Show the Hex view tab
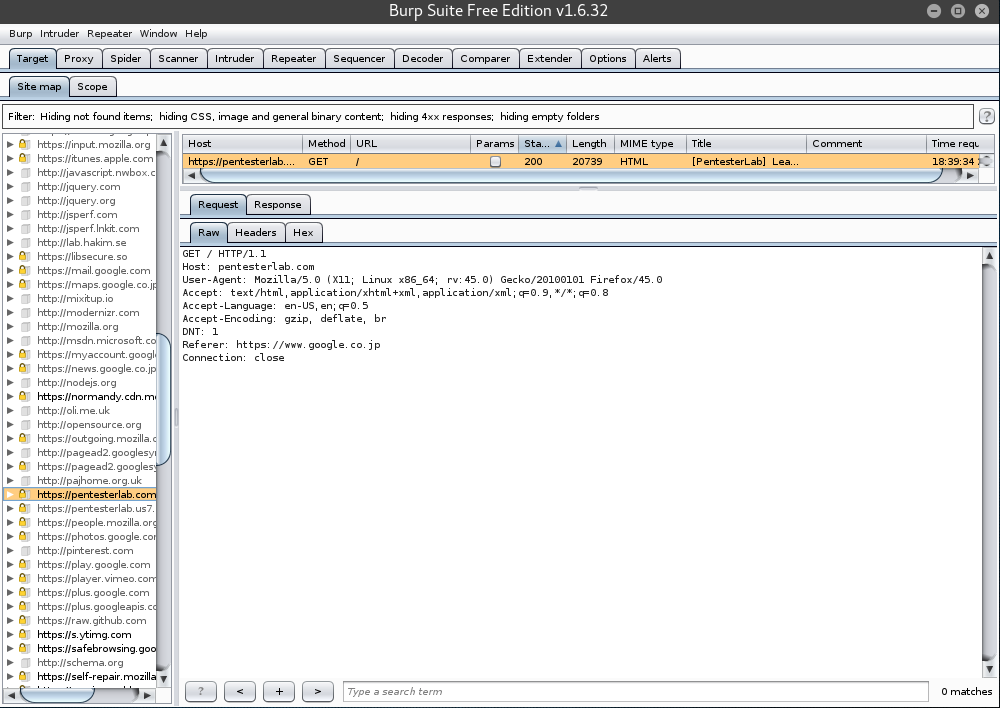Screen dimensions: 1000x708 303,233
